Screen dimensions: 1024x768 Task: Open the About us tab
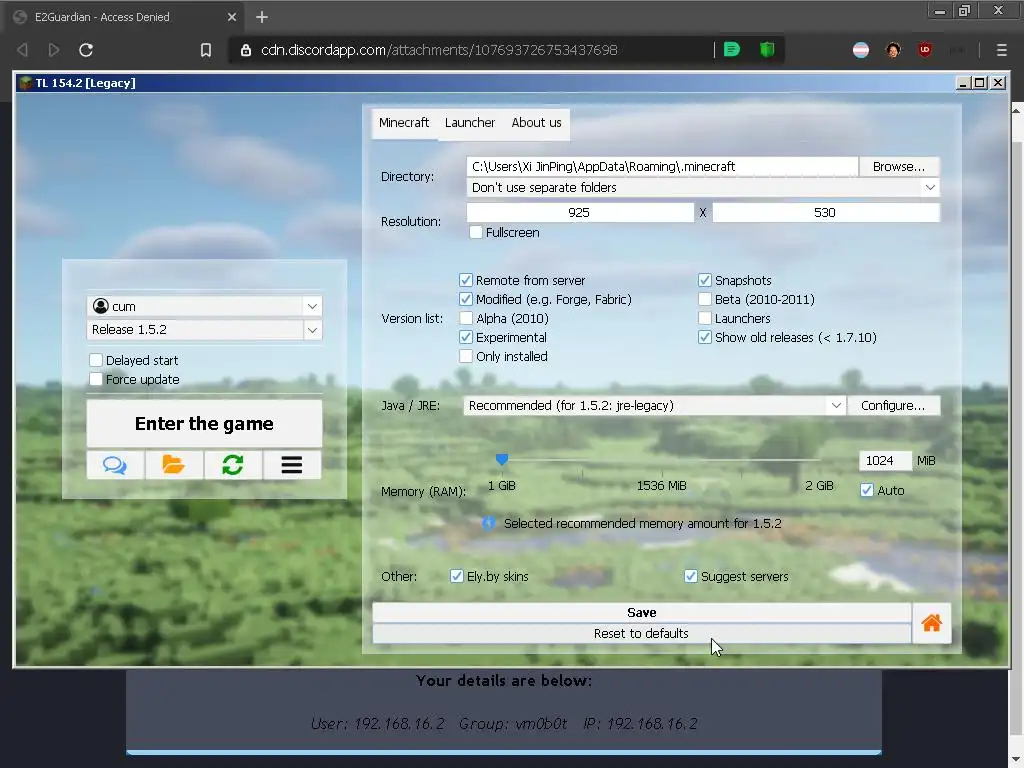pos(536,123)
